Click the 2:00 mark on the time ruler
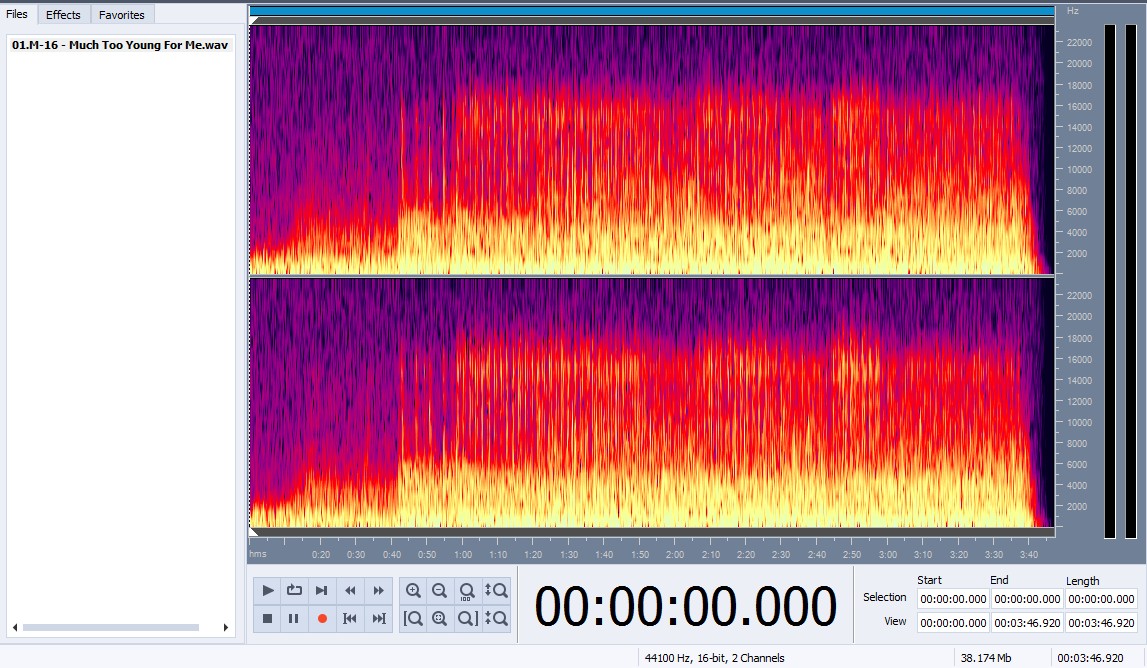This screenshot has height=668, width=1147. coord(674,555)
